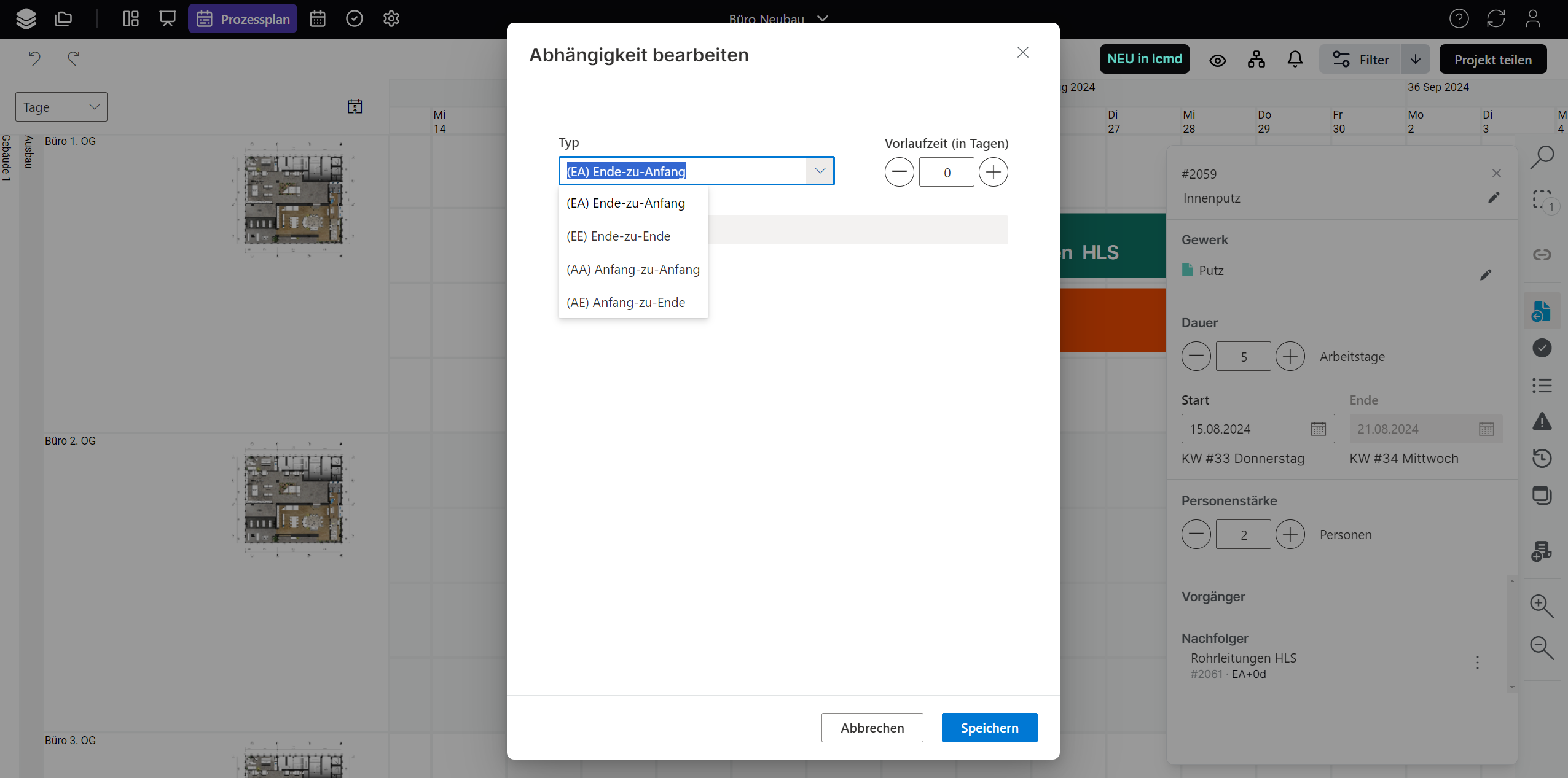Click the Rohrleitungen HLS successor entry
The width and height of the screenshot is (1568, 778).
1244,665
